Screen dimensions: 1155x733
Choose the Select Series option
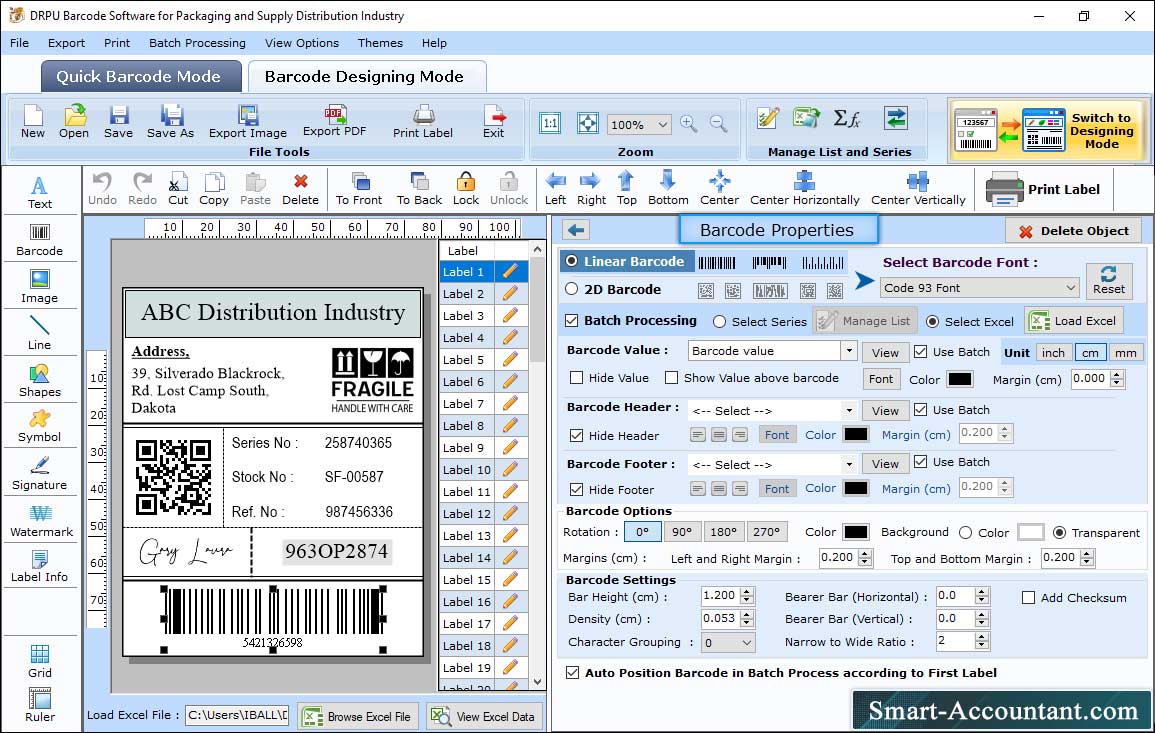720,322
